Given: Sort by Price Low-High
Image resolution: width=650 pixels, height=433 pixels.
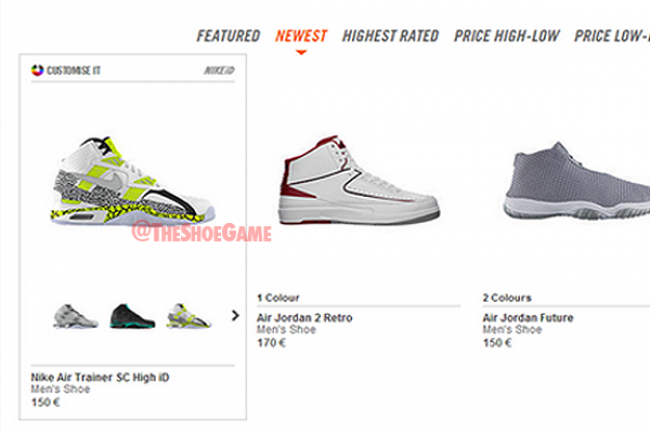Looking at the screenshot, I should [612, 36].
